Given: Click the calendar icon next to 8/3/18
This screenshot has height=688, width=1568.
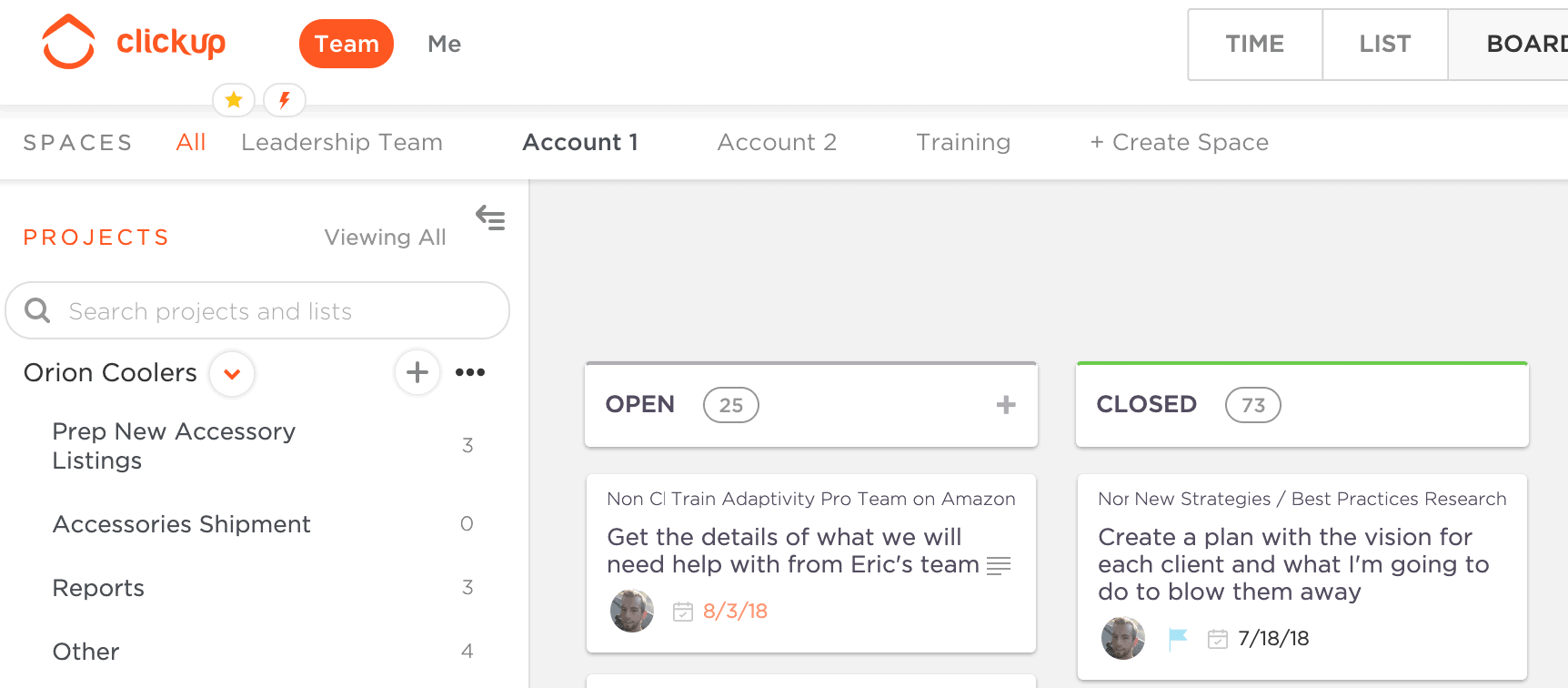Looking at the screenshot, I should [x=683, y=612].
